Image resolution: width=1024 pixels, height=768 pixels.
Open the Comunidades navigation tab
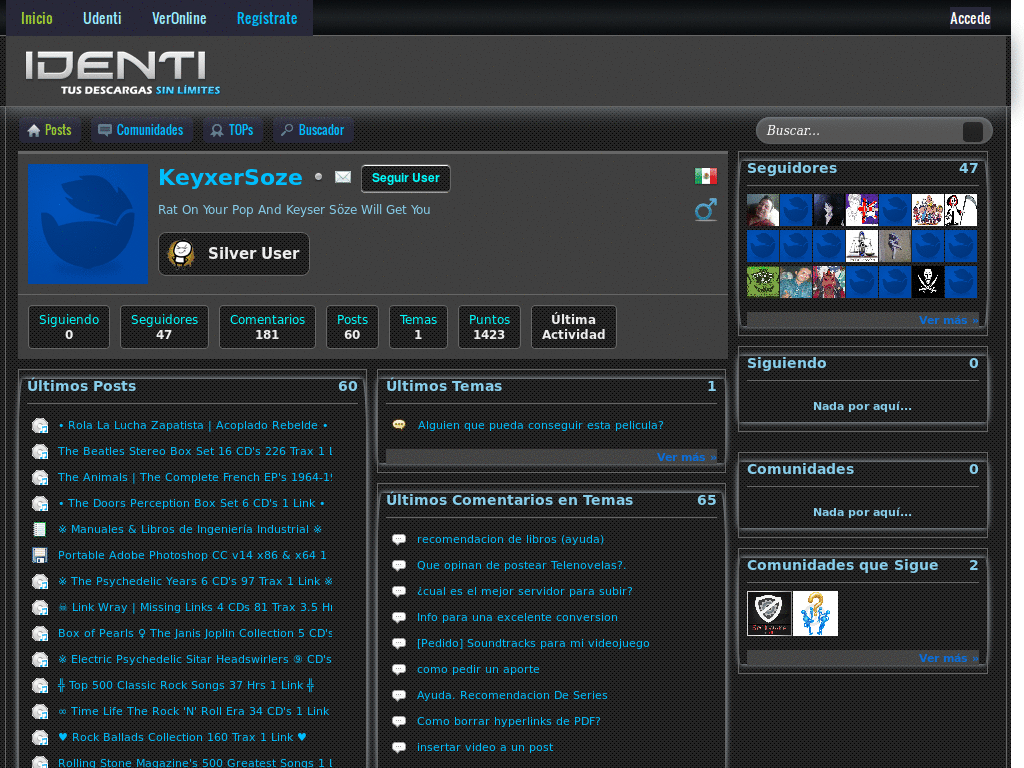click(141, 130)
